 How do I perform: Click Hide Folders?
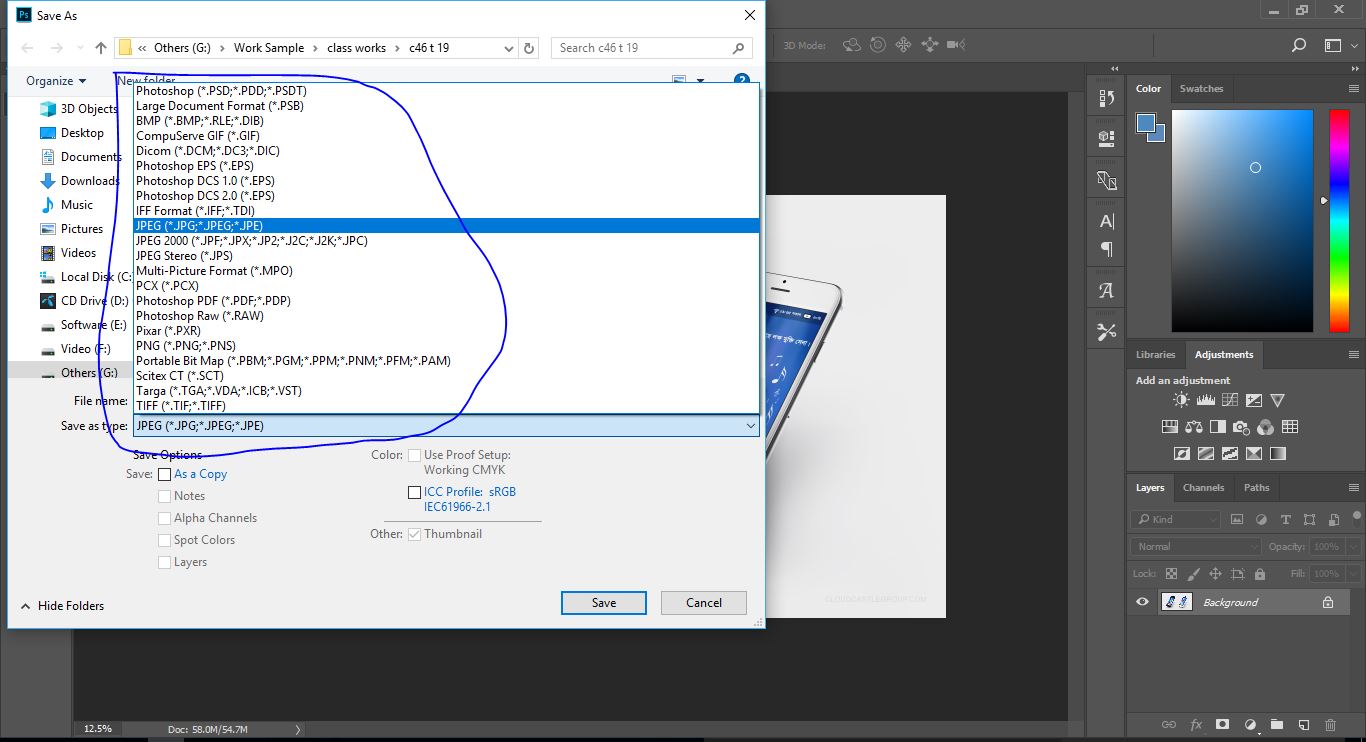[62, 606]
